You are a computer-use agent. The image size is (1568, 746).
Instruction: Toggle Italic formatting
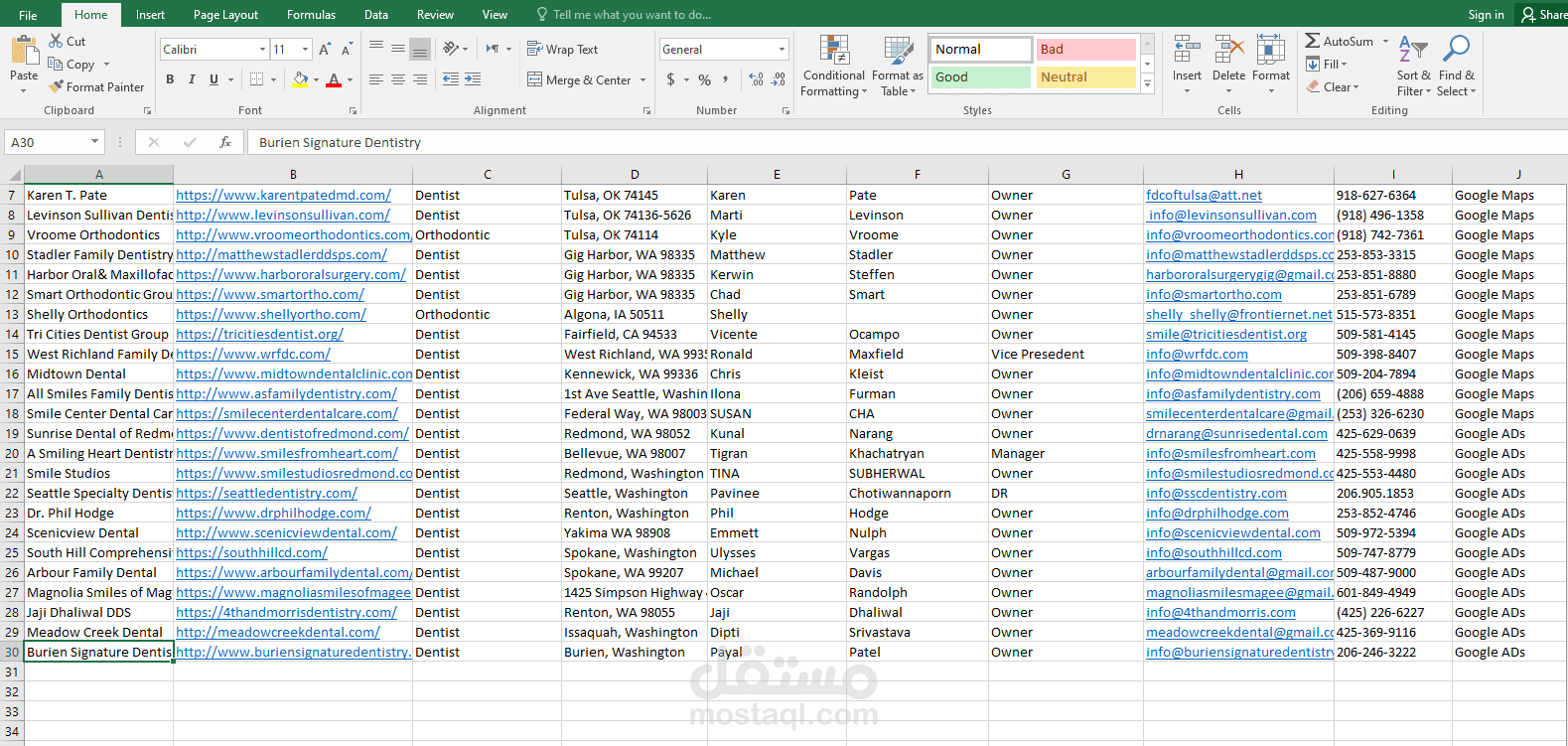(x=192, y=78)
